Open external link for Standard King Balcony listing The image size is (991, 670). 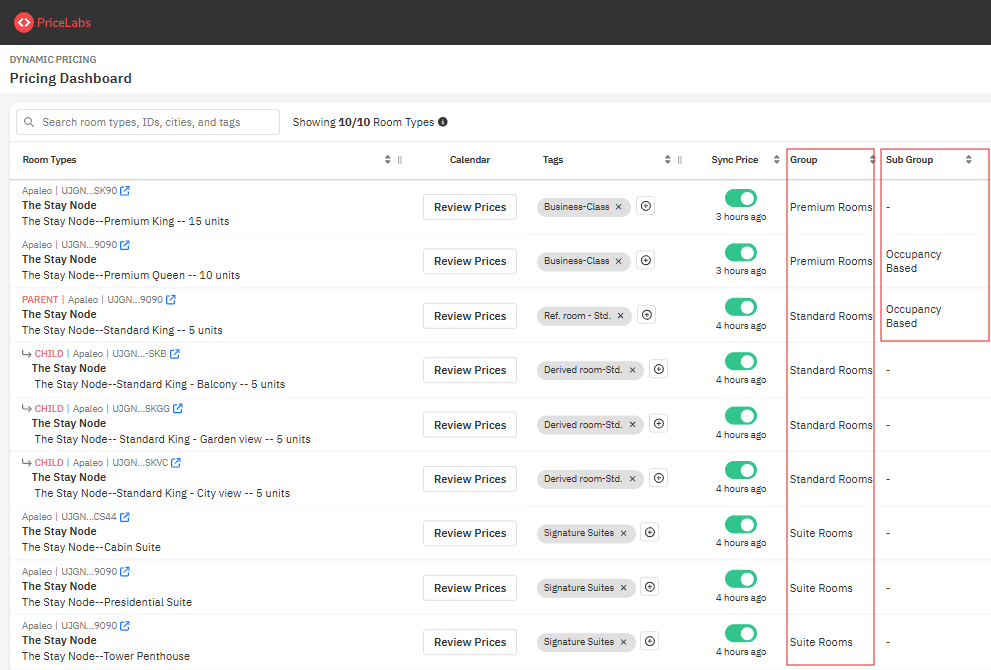175,354
